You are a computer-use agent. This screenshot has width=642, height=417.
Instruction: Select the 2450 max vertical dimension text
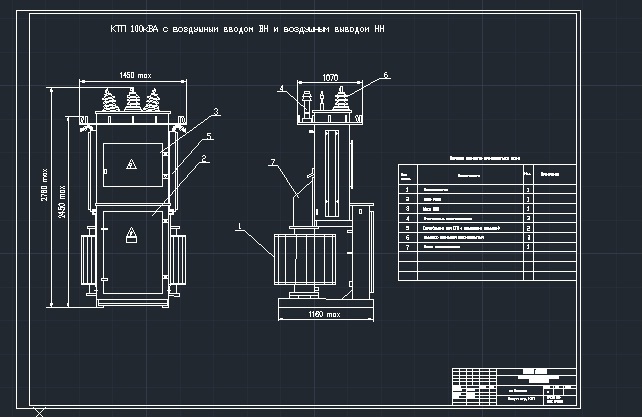tap(62, 202)
